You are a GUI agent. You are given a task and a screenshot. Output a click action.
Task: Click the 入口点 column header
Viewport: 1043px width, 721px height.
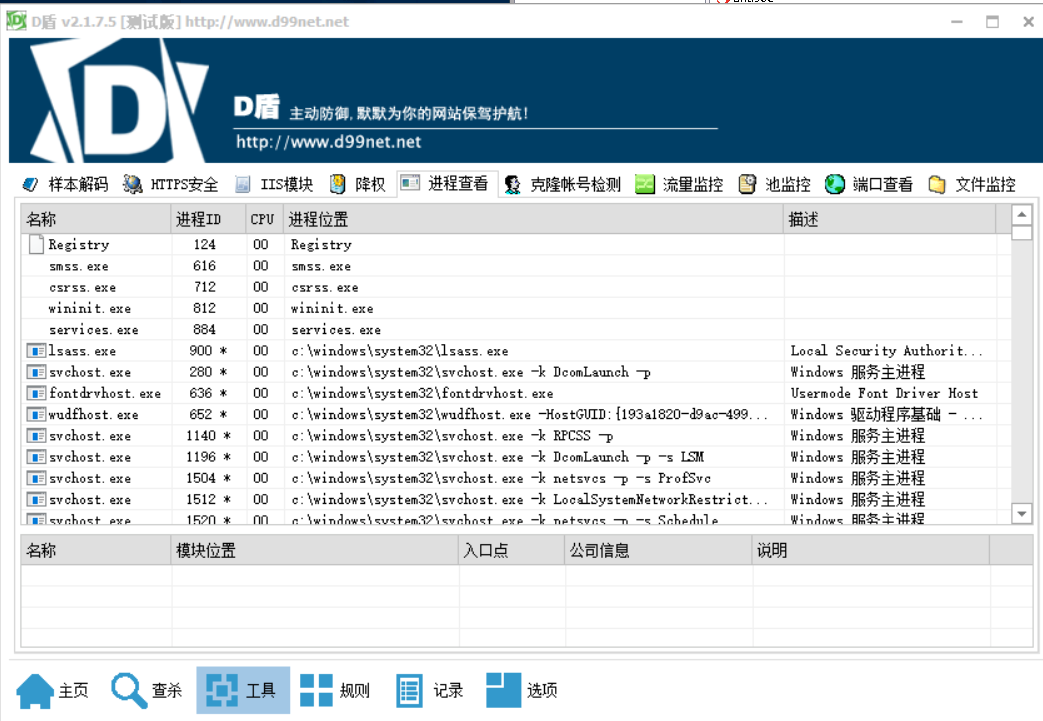[x=512, y=551]
